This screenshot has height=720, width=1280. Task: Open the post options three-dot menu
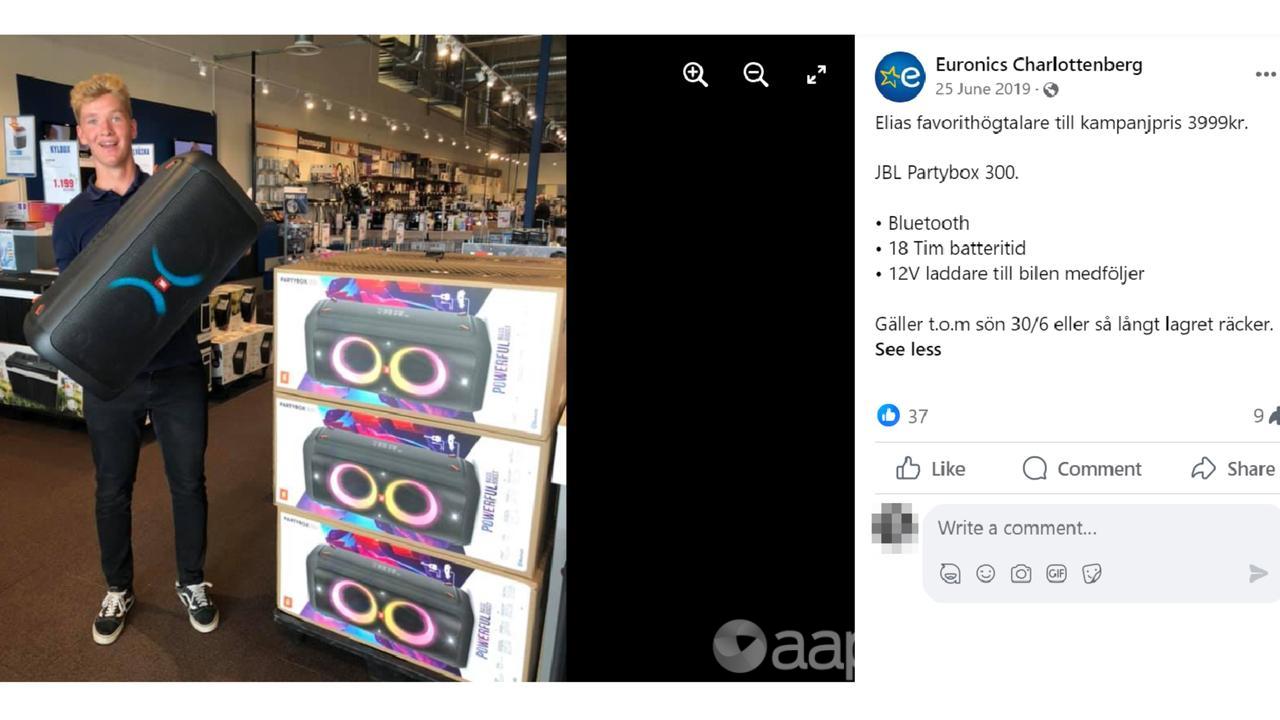[1266, 75]
